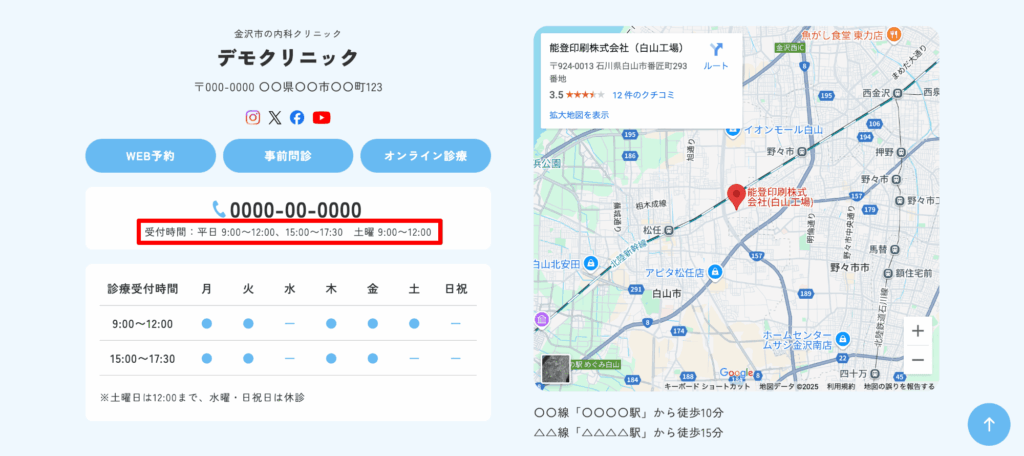Click the phone icon beside the number
The height and width of the screenshot is (456, 1024).
coord(219,209)
